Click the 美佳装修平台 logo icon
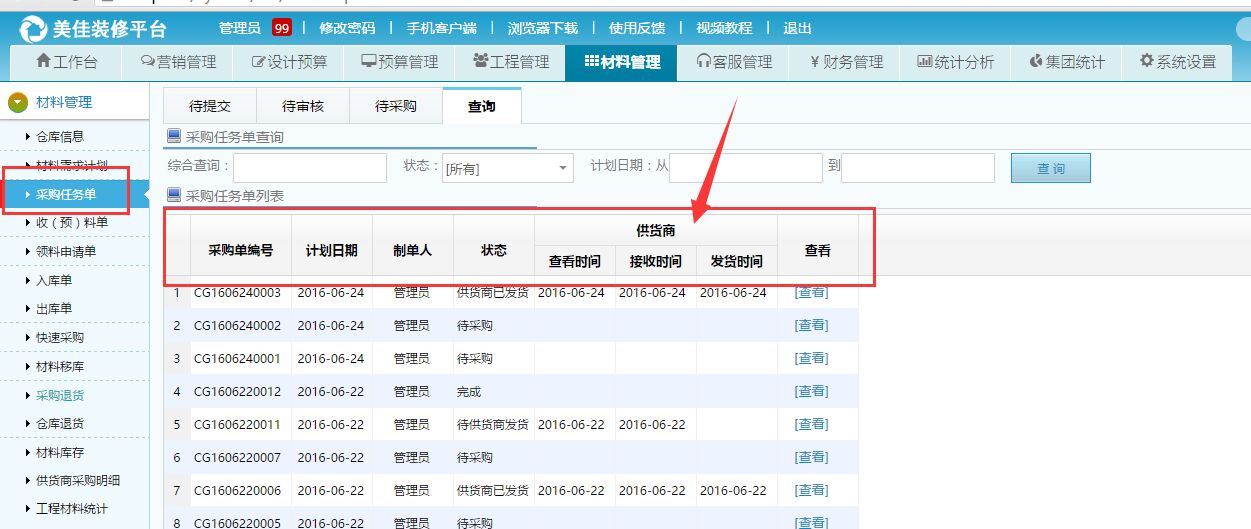The image size is (1251, 529). point(33,29)
